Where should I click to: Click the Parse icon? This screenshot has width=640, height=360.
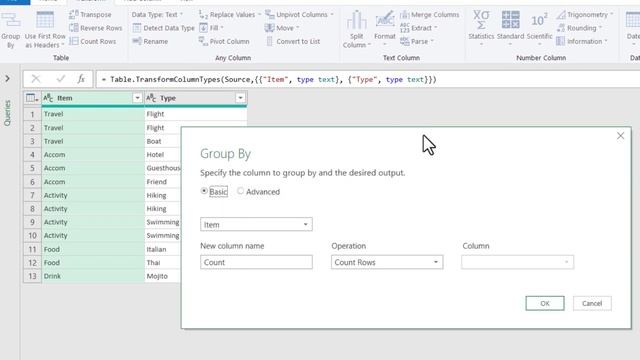[404, 41]
